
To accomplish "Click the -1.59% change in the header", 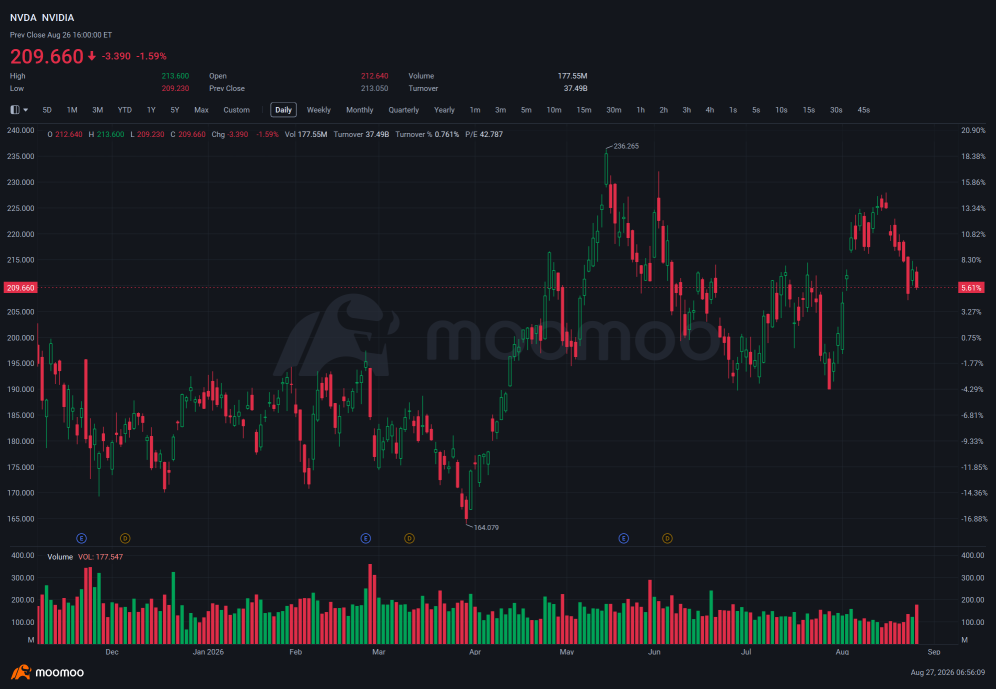I will tap(151, 56).
